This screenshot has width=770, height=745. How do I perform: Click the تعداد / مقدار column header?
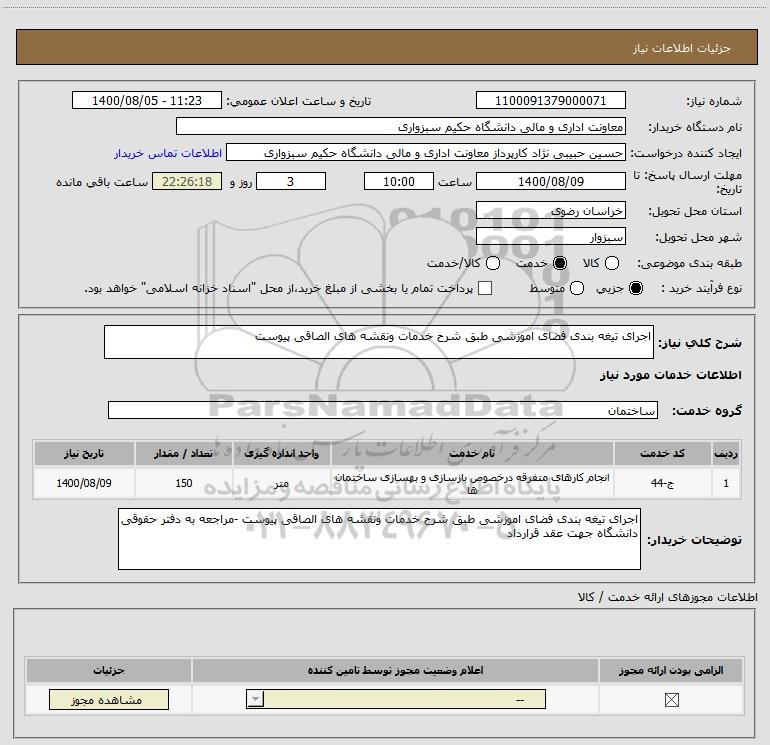click(x=184, y=453)
